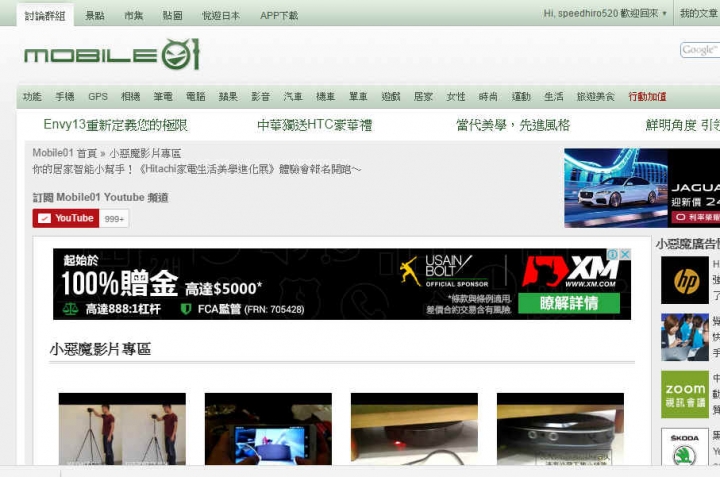Open the 機車 category
This screenshot has width=720, height=477.
pyautogui.click(x=326, y=96)
